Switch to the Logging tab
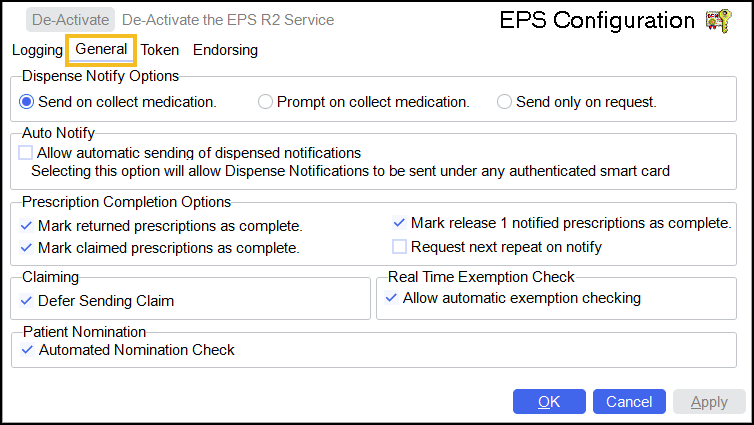Screen dimensions: 754x425 37,50
